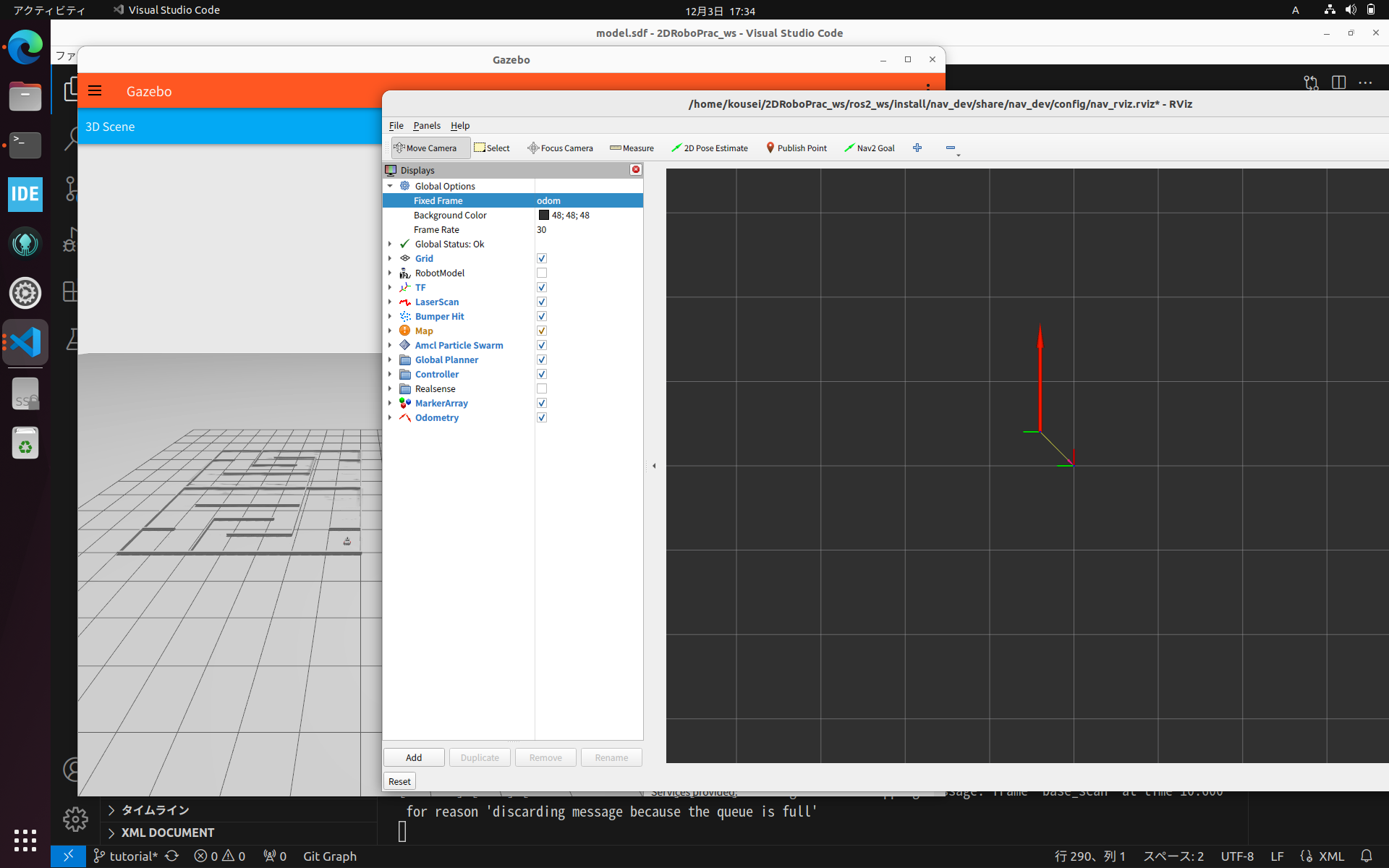Open the Background Color swatch
The height and width of the screenshot is (868, 1389).
[x=544, y=215]
